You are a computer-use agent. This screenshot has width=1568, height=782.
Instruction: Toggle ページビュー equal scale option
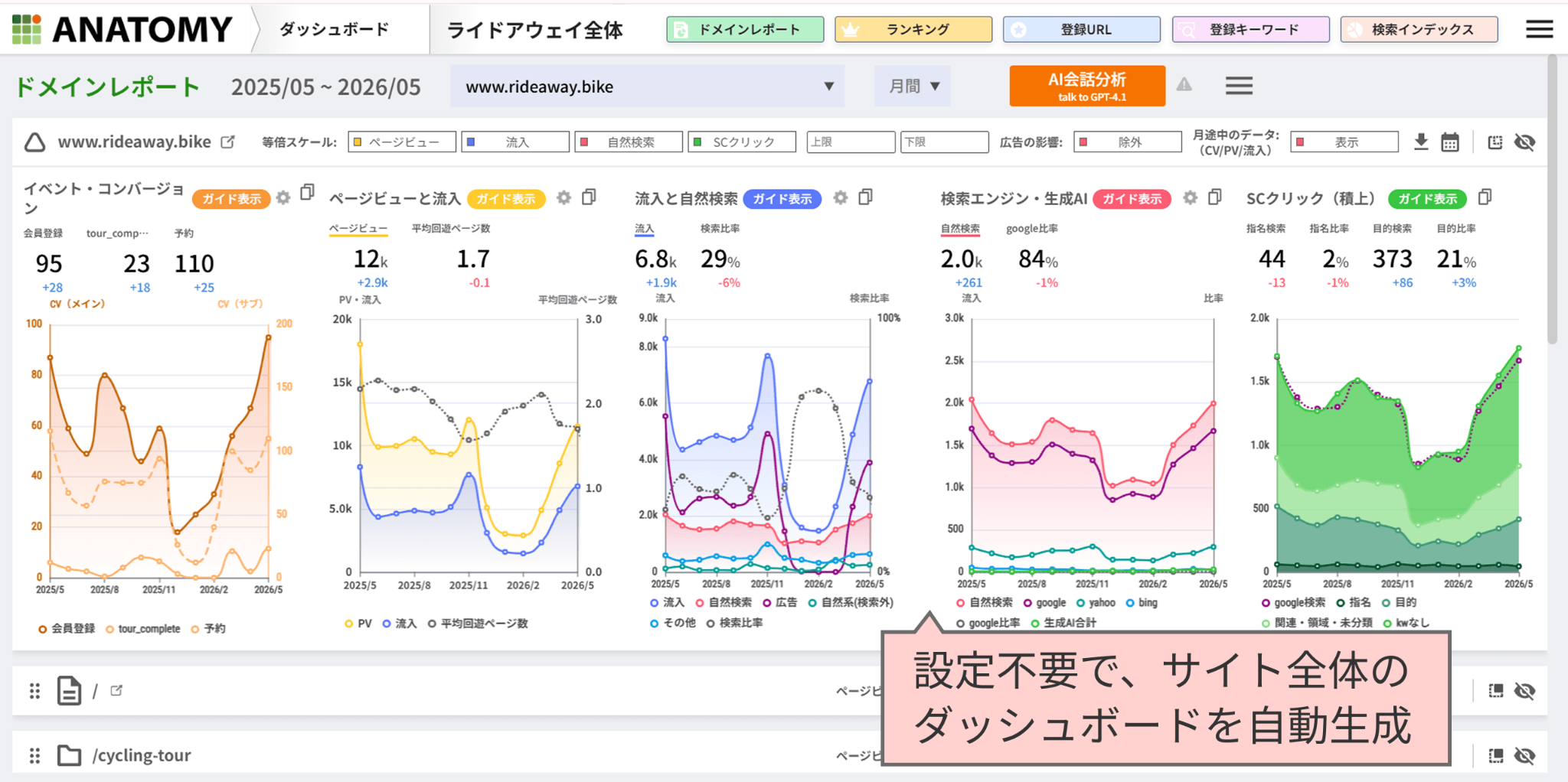[402, 142]
